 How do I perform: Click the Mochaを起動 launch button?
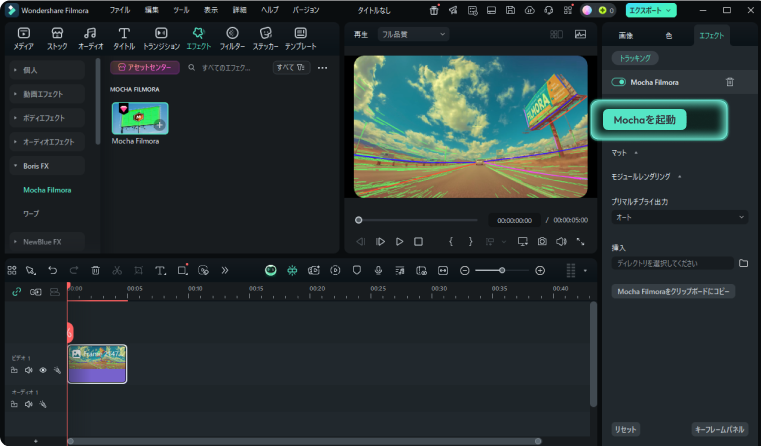pyautogui.click(x=644, y=120)
